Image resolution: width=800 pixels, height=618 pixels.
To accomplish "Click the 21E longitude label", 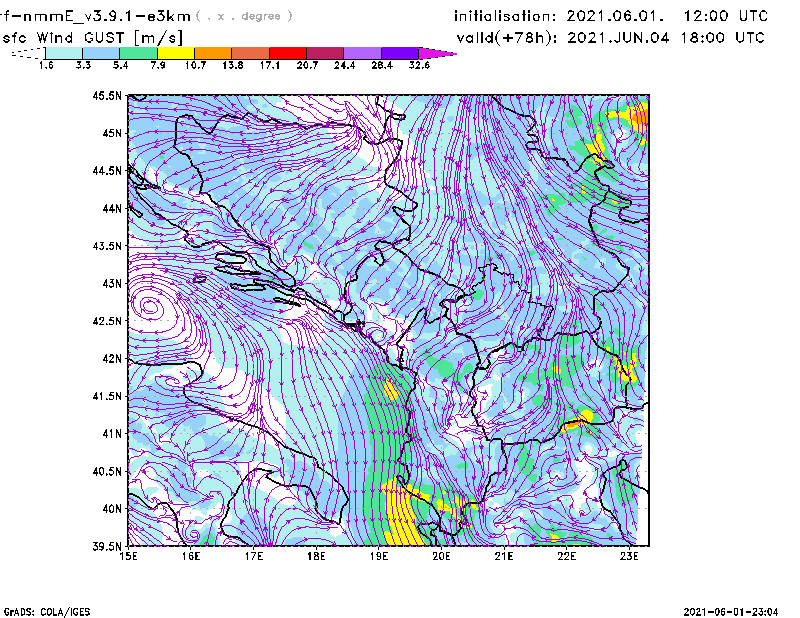I will coord(504,556).
